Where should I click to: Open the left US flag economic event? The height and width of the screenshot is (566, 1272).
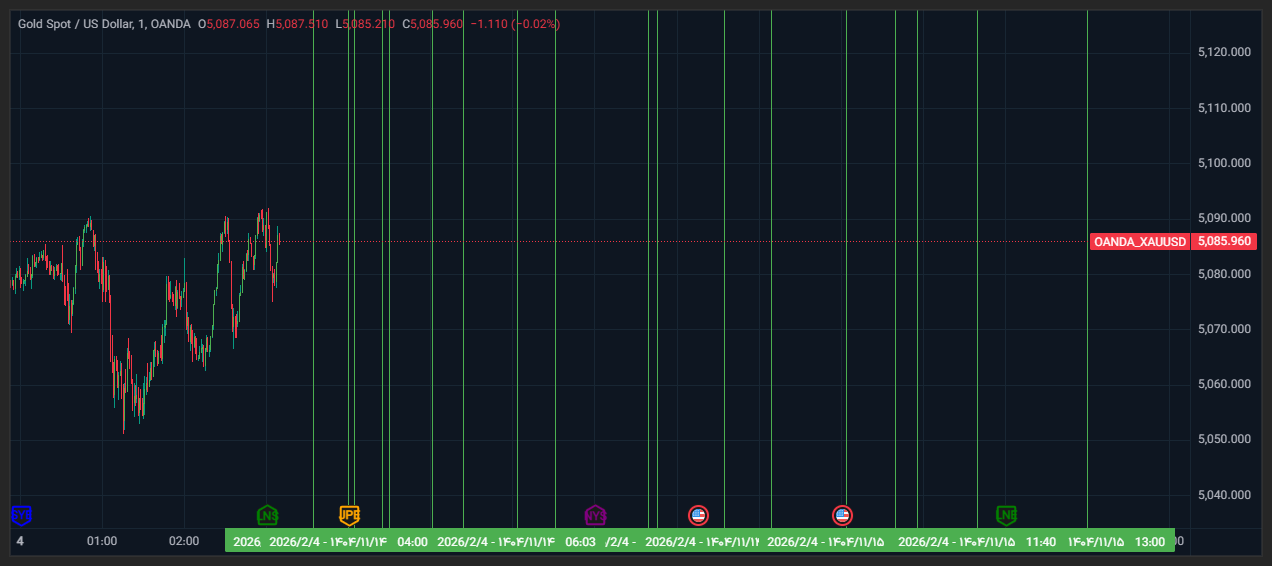[x=698, y=515]
